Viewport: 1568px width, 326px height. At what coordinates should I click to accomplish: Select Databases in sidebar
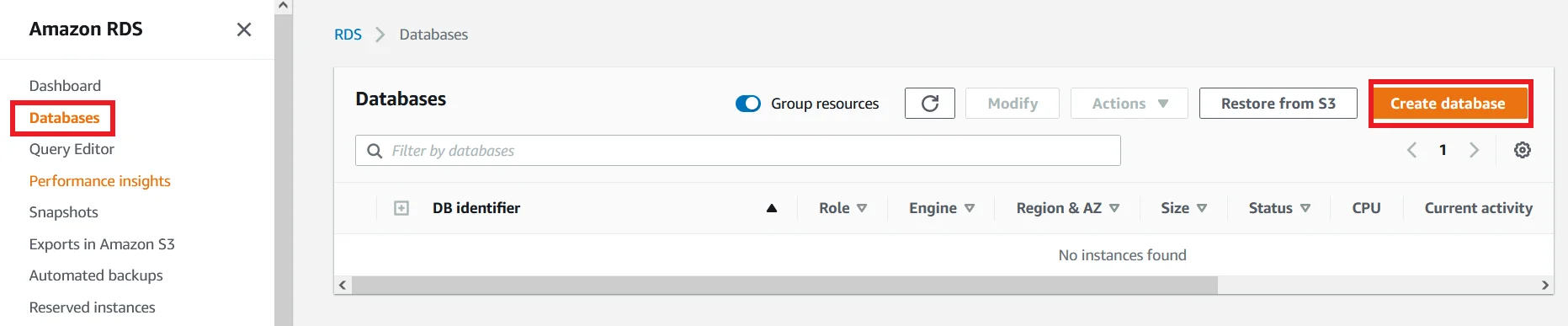[64, 118]
